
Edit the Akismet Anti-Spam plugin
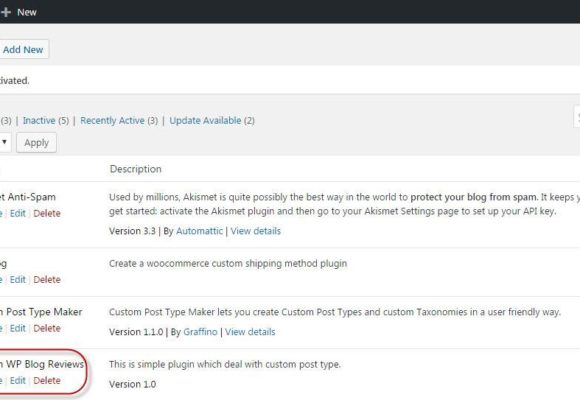click(18, 214)
